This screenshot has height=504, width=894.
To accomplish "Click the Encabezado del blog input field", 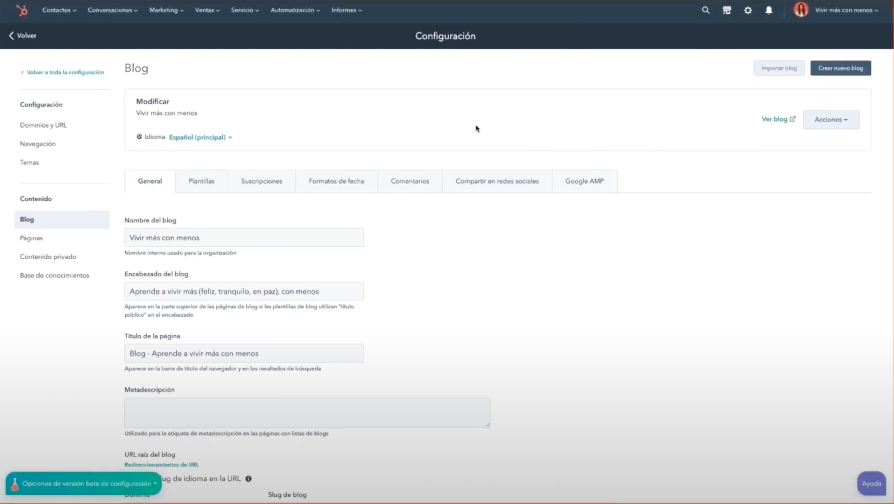I will coord(244,291).
